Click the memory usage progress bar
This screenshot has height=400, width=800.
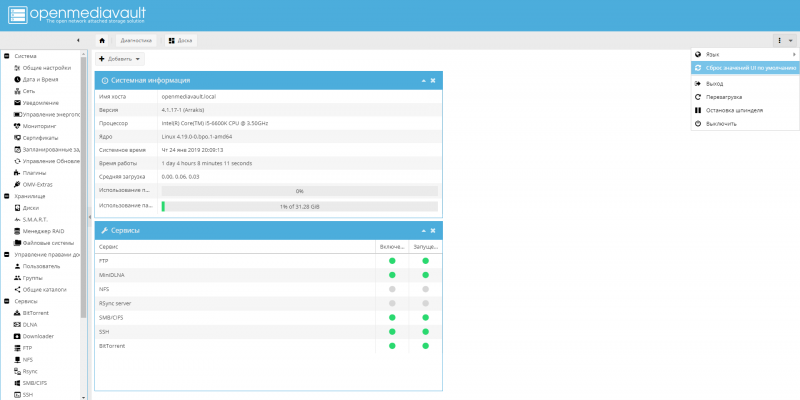299,207
